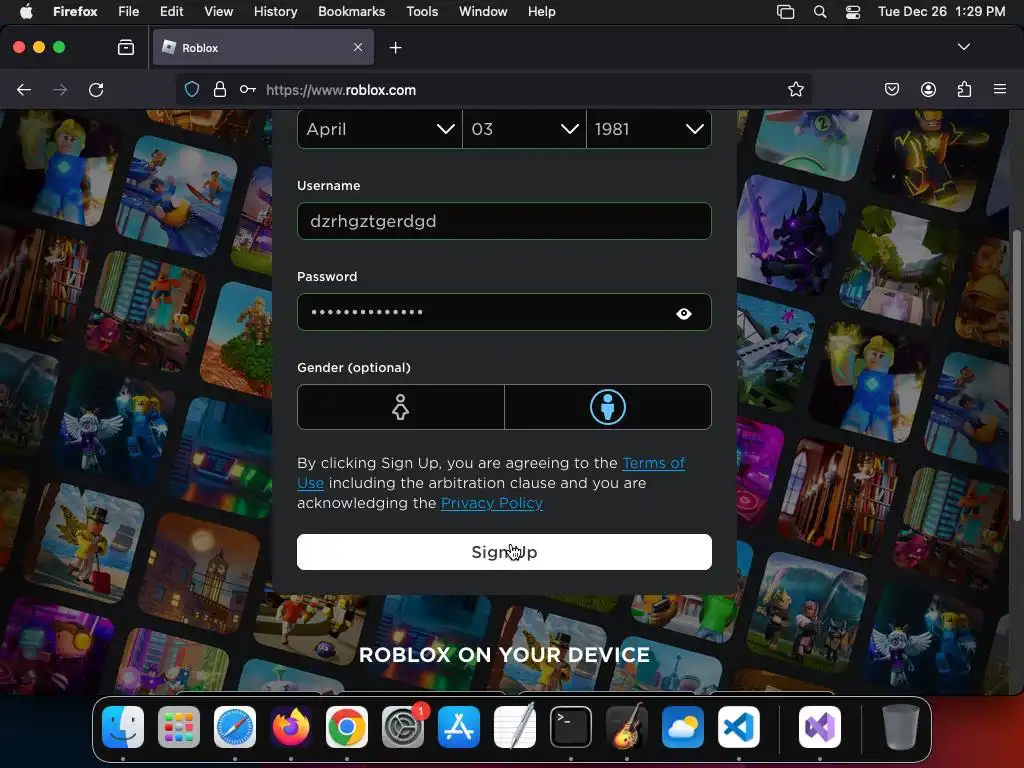Screen dimensions: 1024x768
Task: Focus the Username input field
Action: pos(504,221)
